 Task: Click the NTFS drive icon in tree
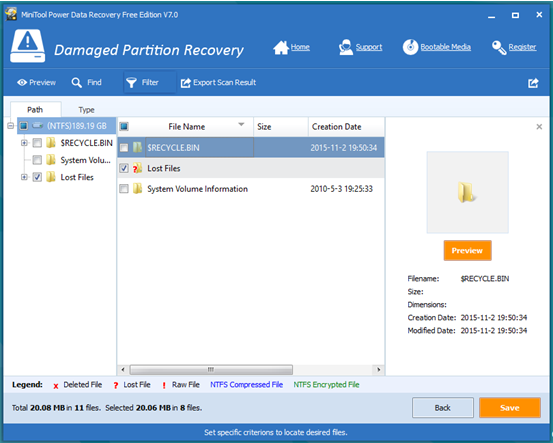(x=37, y=126)
